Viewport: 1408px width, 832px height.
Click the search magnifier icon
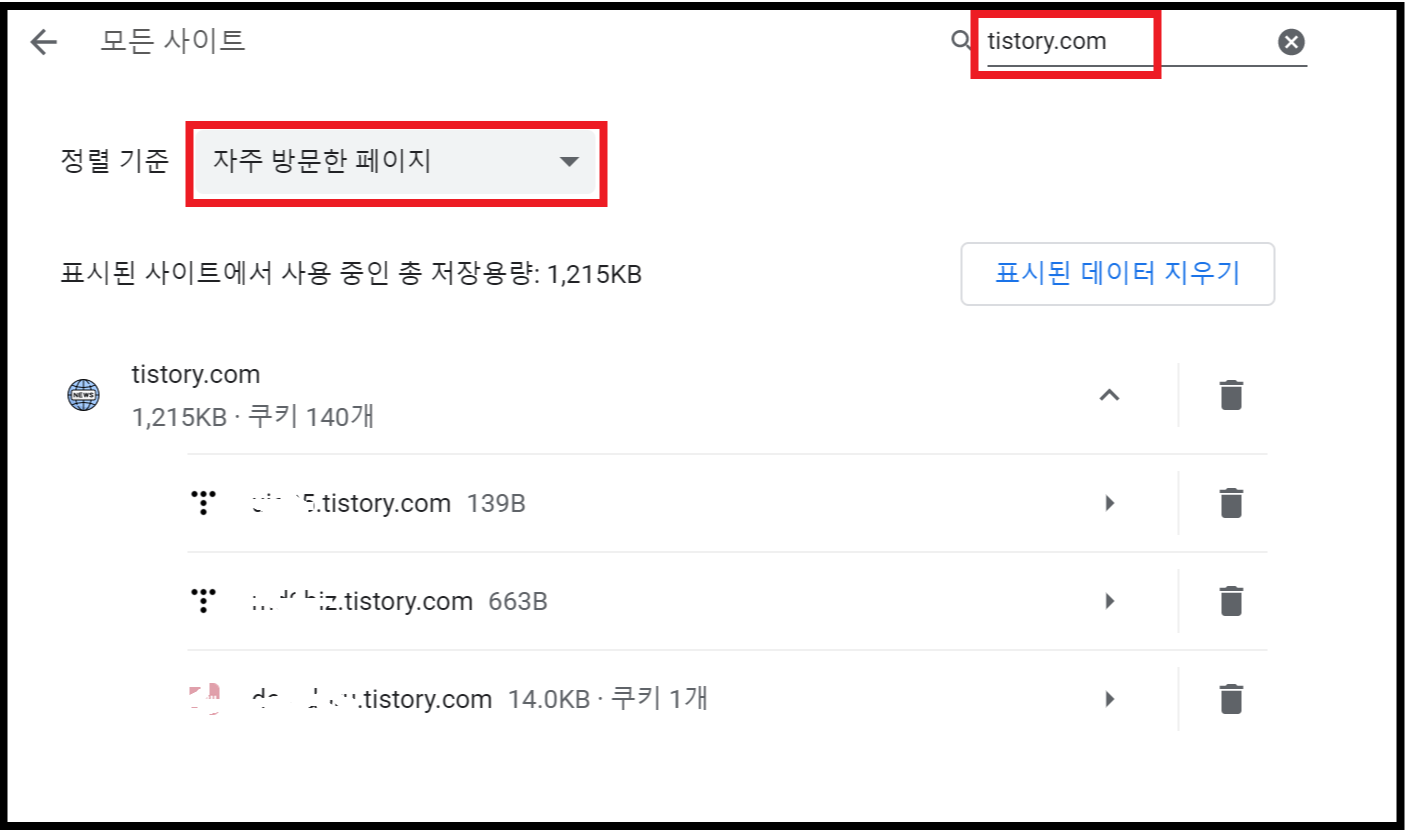960,41
